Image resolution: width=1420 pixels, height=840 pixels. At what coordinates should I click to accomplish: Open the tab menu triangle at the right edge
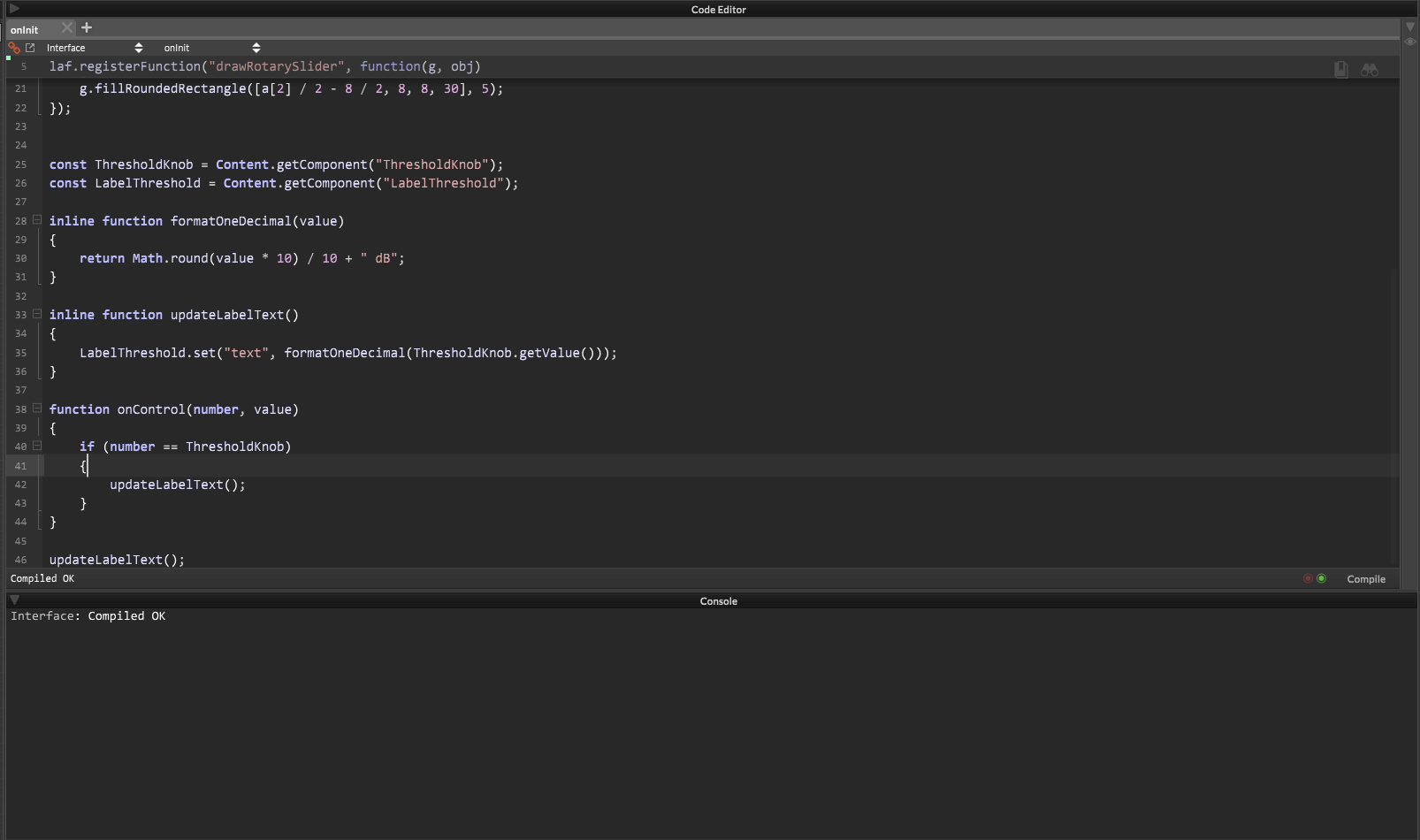click(1410, 27)
